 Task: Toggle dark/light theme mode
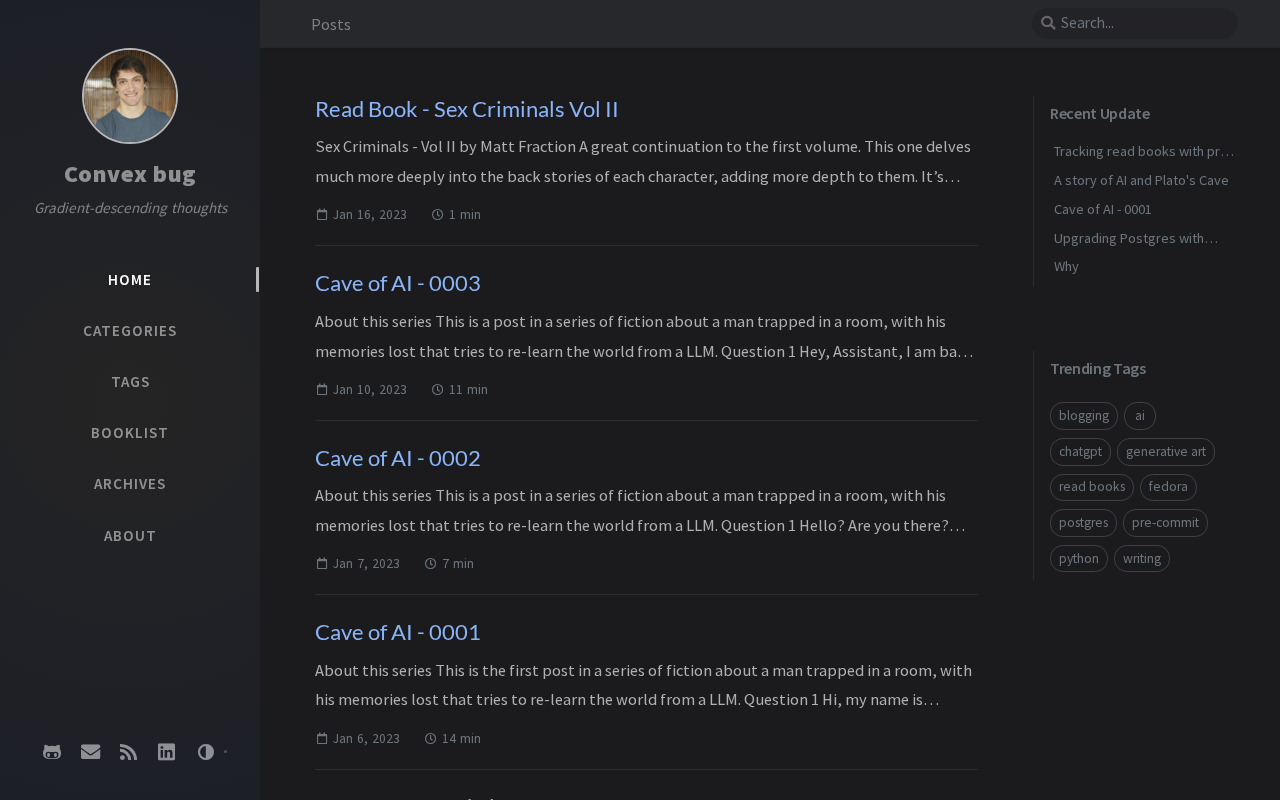coord(206,752)
